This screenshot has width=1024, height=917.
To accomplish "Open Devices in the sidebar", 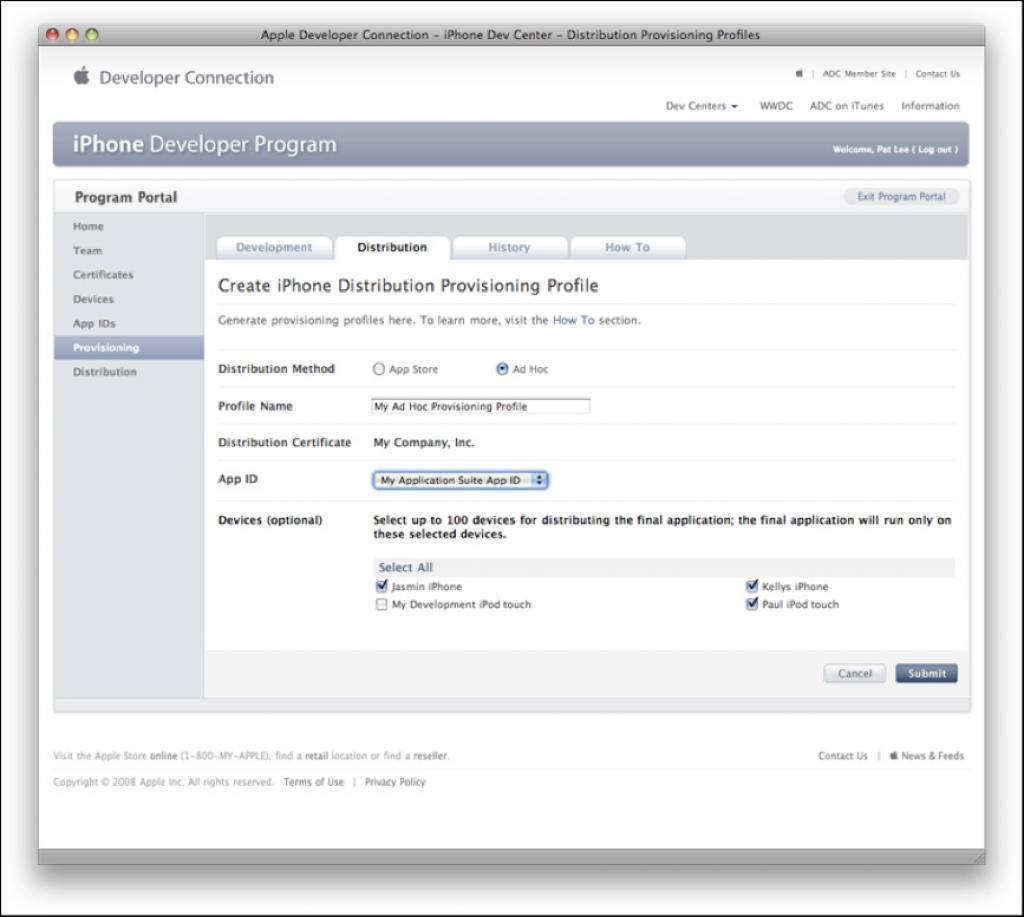I will (93, 298).
